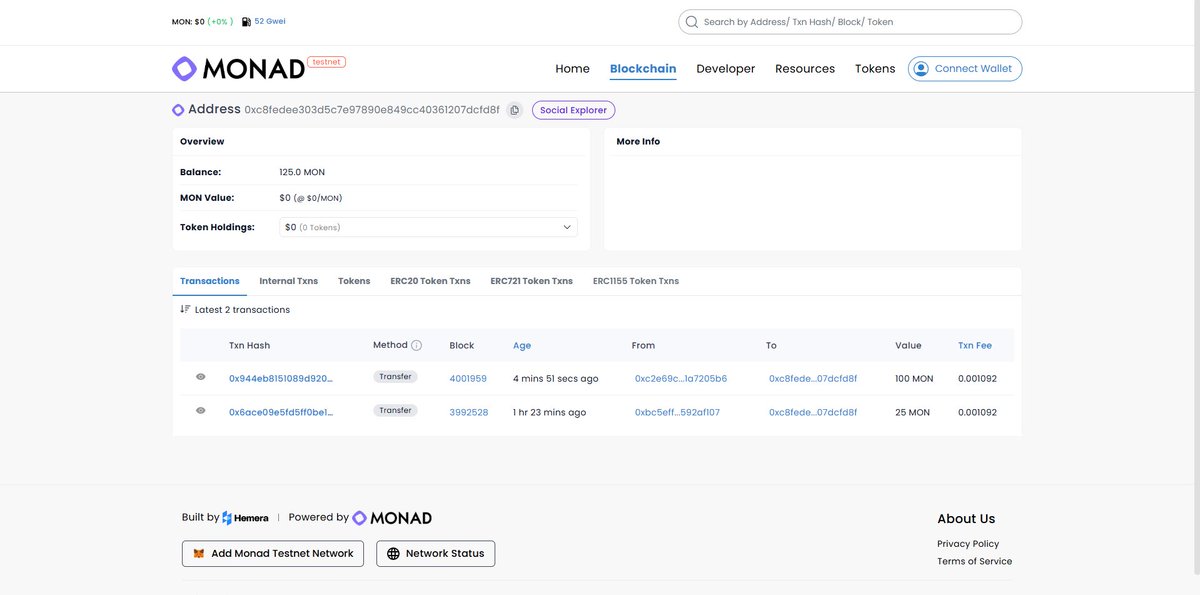Click the Transfer badge in block 3992528 row
This screenshot has height=595, width=1200.
point(395,410)
